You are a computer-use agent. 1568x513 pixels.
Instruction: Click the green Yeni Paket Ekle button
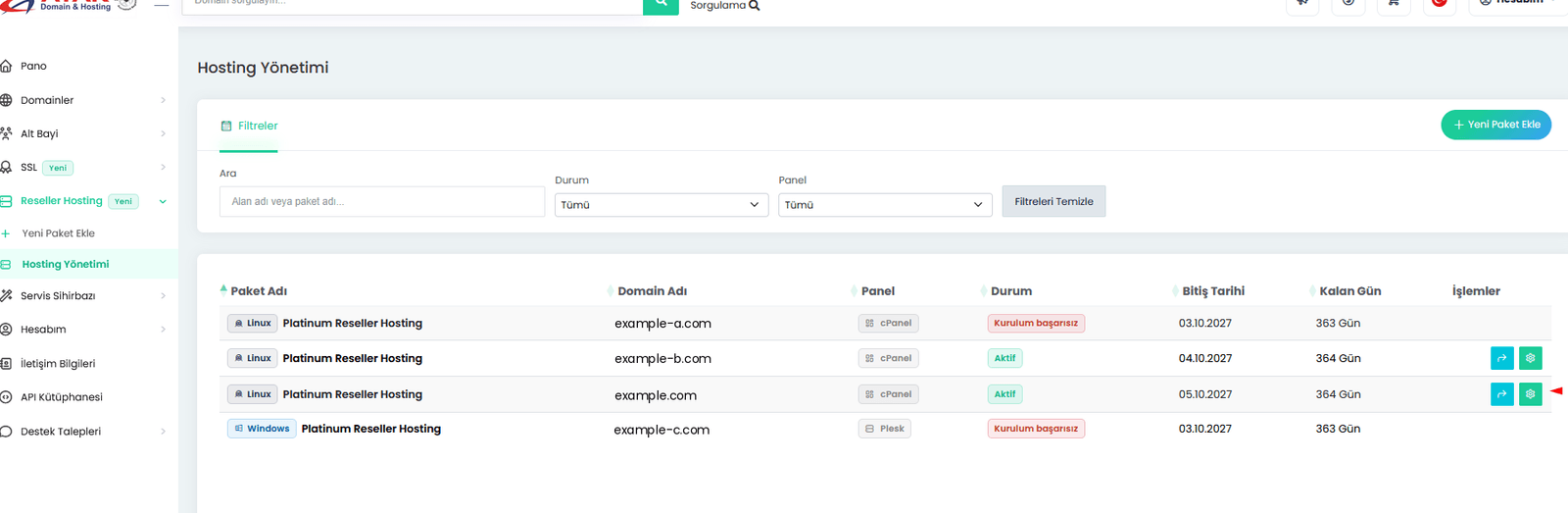point(1495,125)
